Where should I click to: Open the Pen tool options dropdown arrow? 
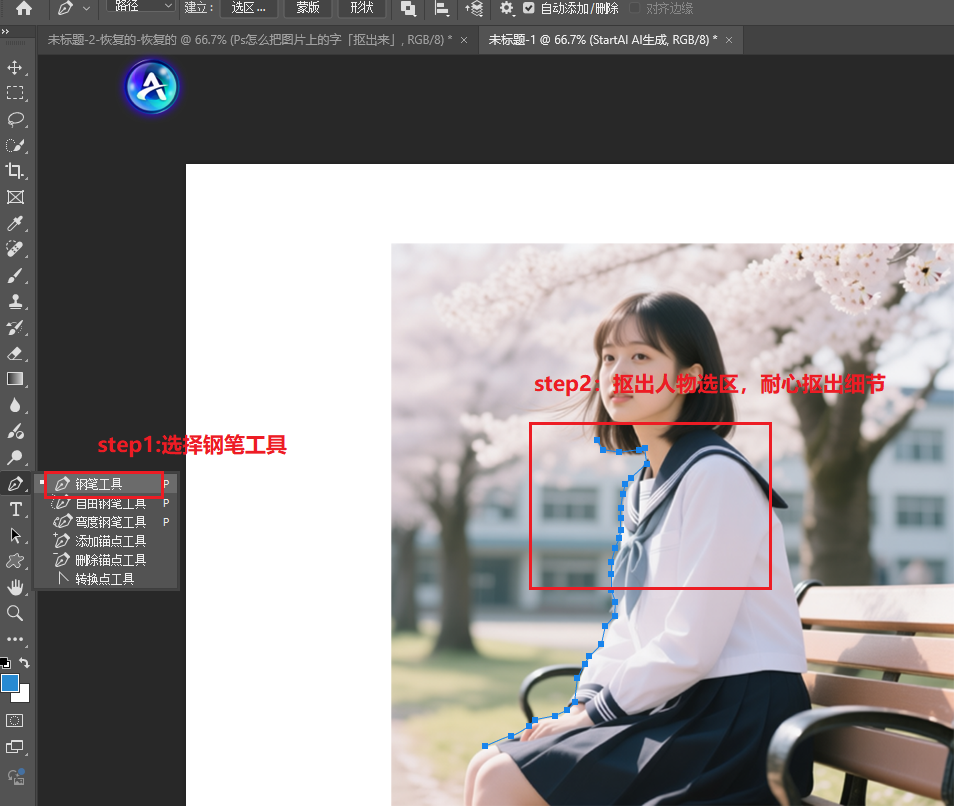(84, 9)
